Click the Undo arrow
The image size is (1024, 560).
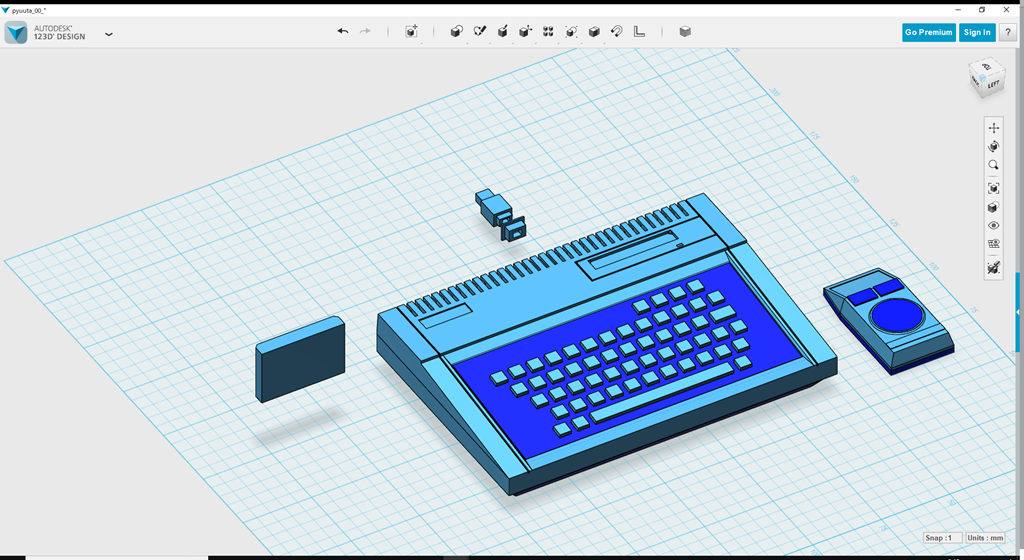click(x=343, y=32)
